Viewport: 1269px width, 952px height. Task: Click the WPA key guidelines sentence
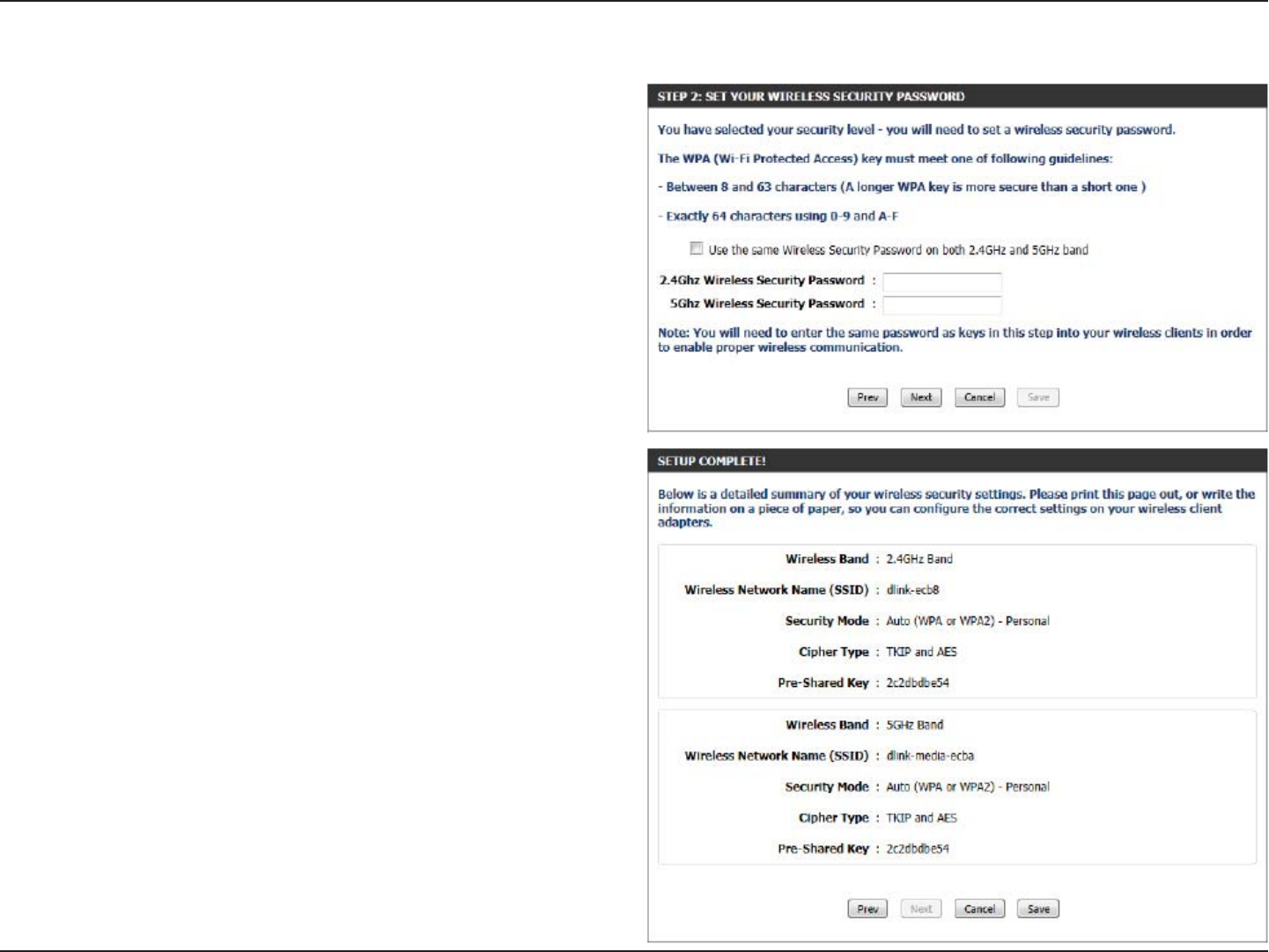pyautogui.click(x=885, y=159)
